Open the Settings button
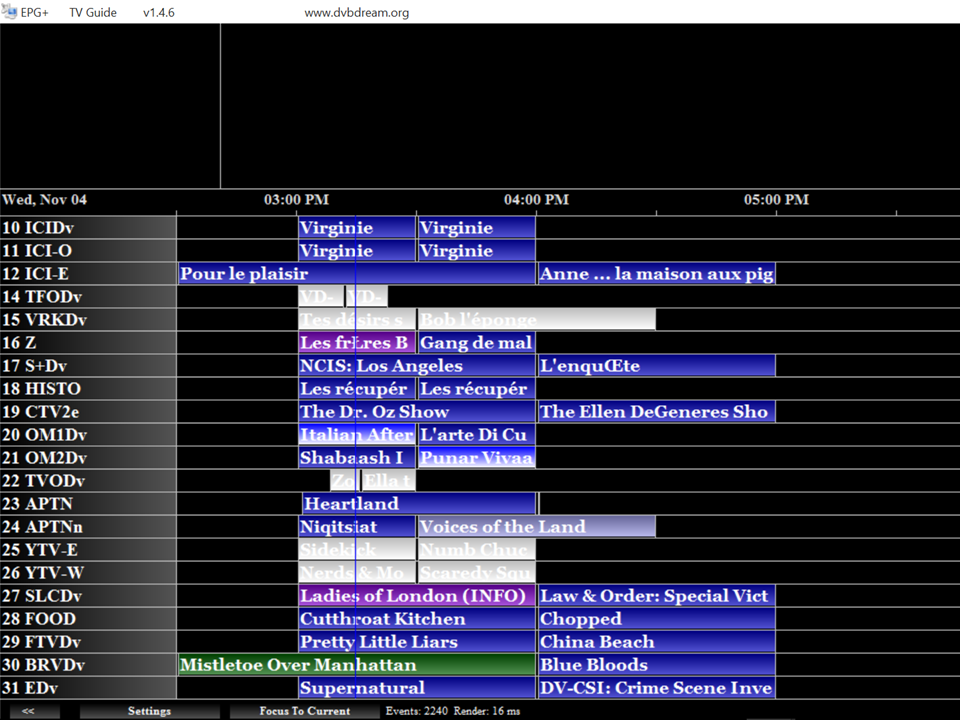Viewport: 960px width, 720px height. click(x=149, y=711)
